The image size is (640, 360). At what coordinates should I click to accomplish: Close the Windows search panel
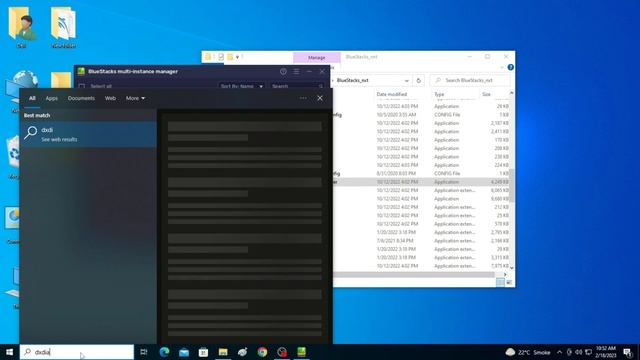(320, 98)
